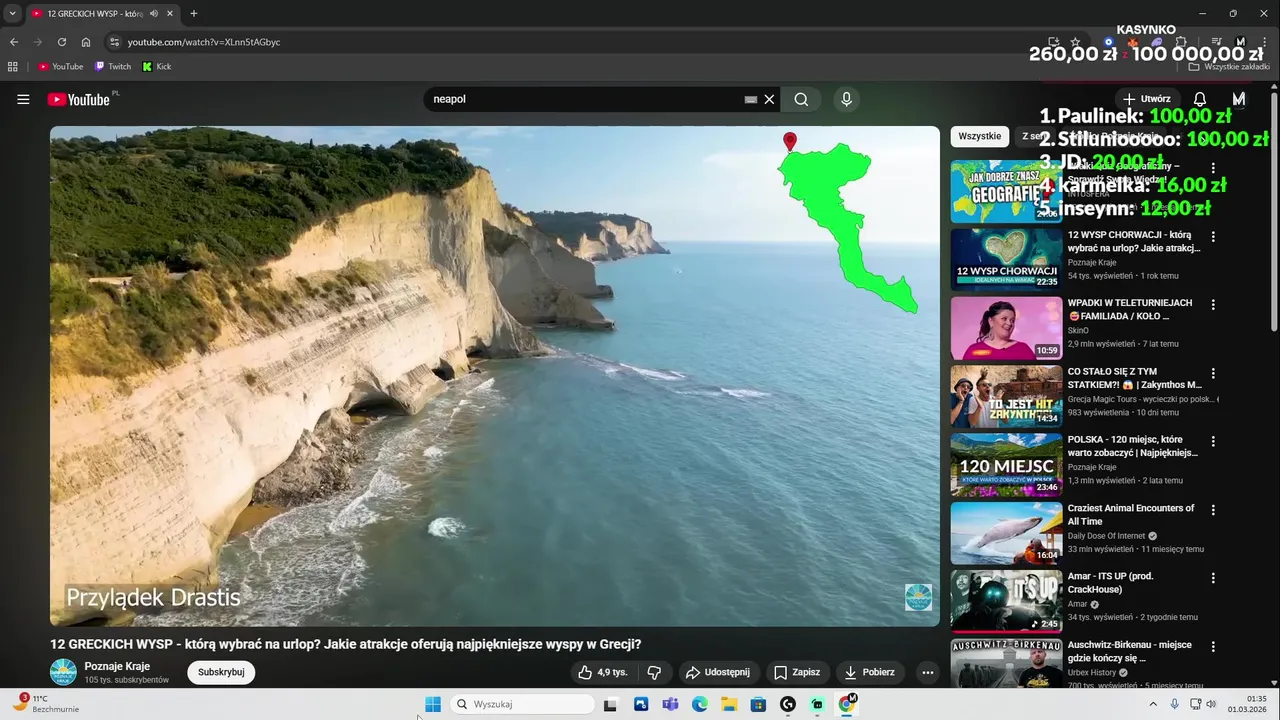Open Microsoft Store from the taskbar
This screenshot has width=1280, height=720.
pos(759,704)
